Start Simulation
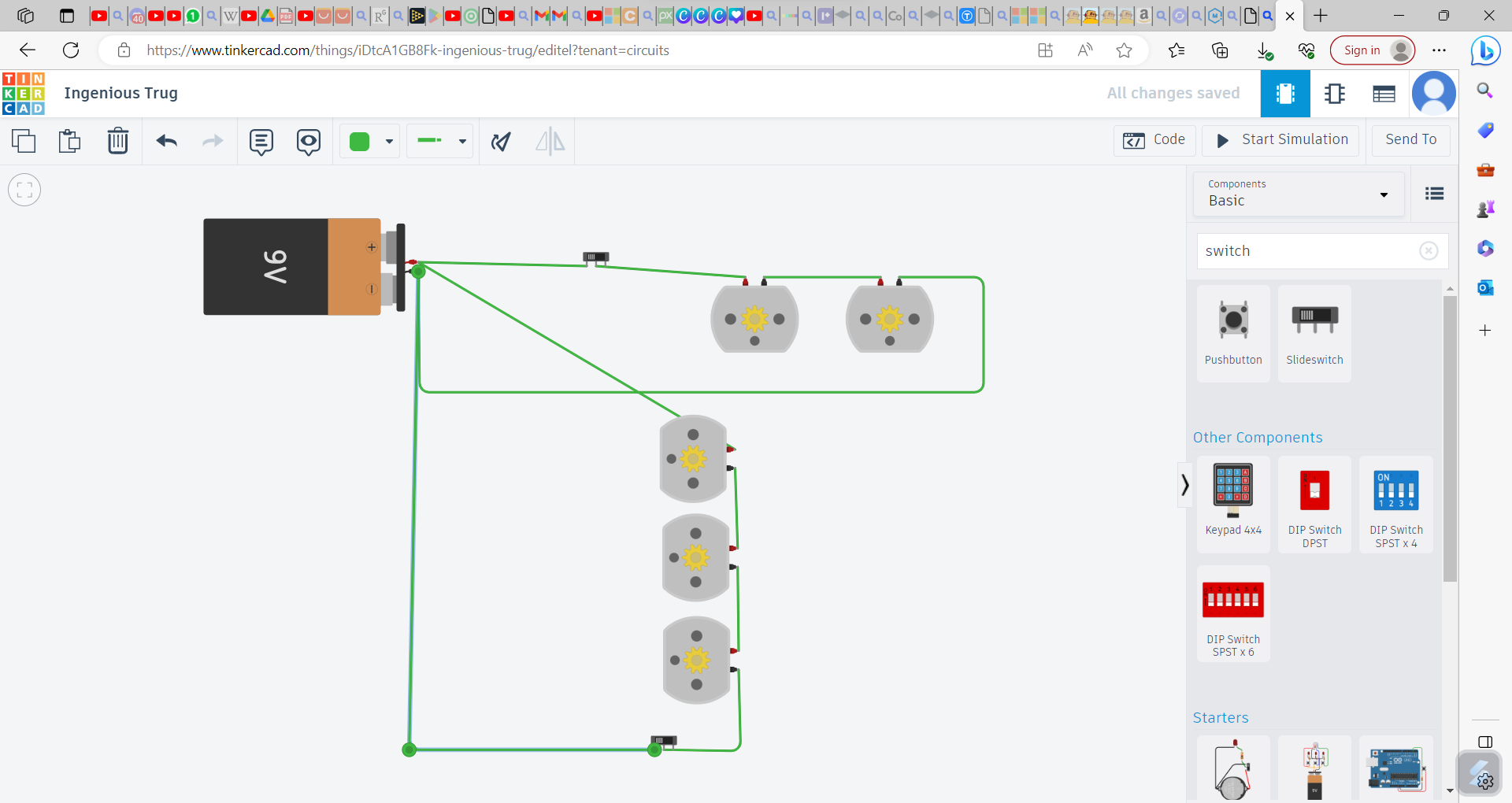Viewport: 1512px width, 803px height. 1282,140
